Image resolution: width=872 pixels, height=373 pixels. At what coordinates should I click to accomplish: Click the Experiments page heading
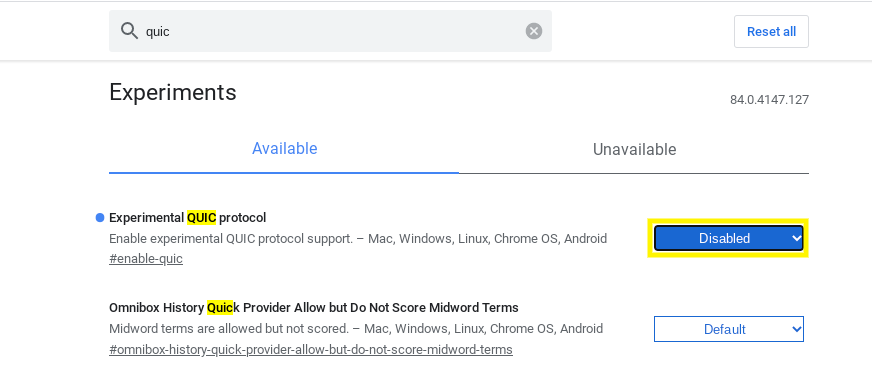coord(173,92)
